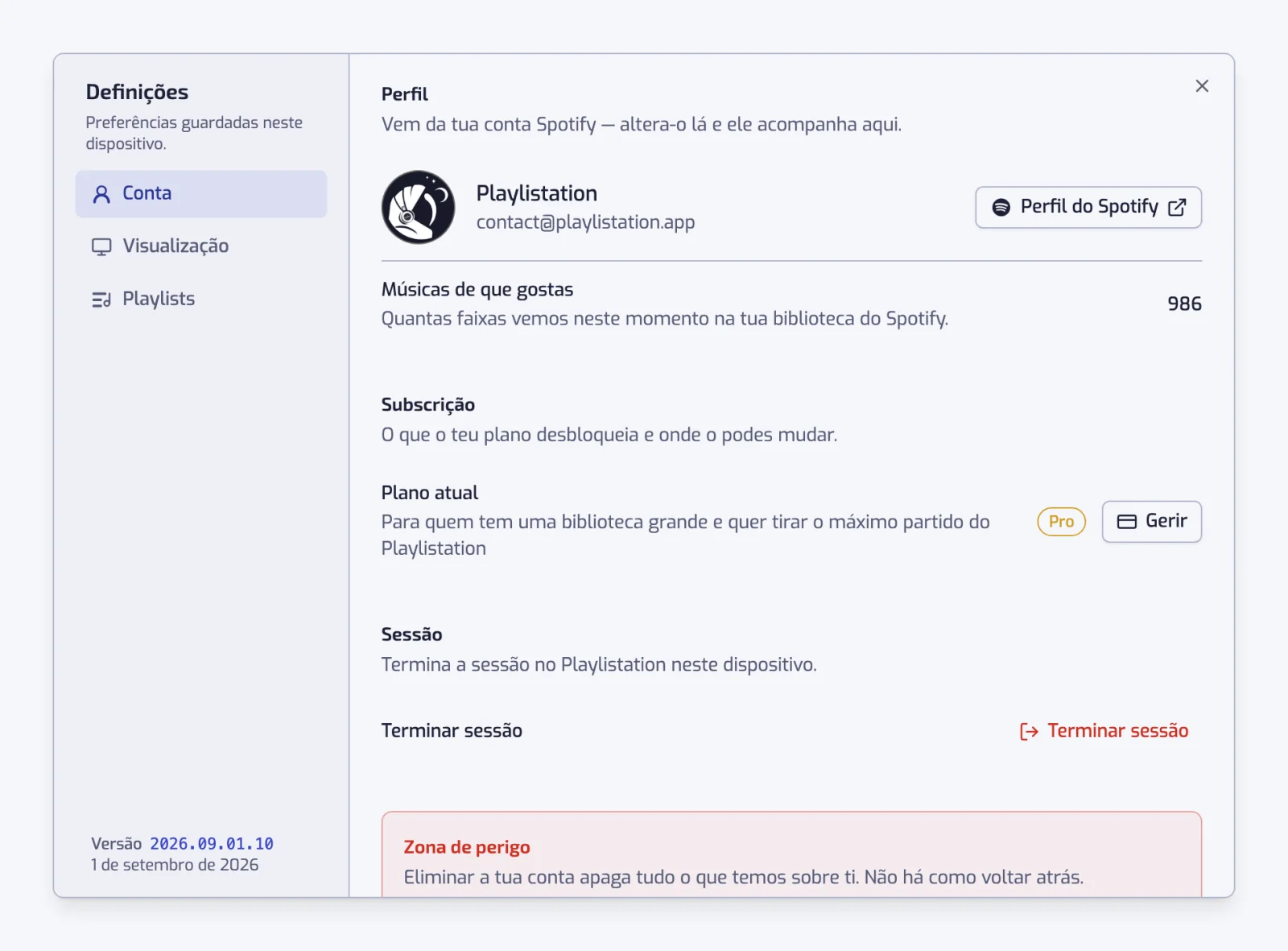Screen dimensions: 1288x951
Task: Open the Perfil do Spotify button
Action: 1088,208
